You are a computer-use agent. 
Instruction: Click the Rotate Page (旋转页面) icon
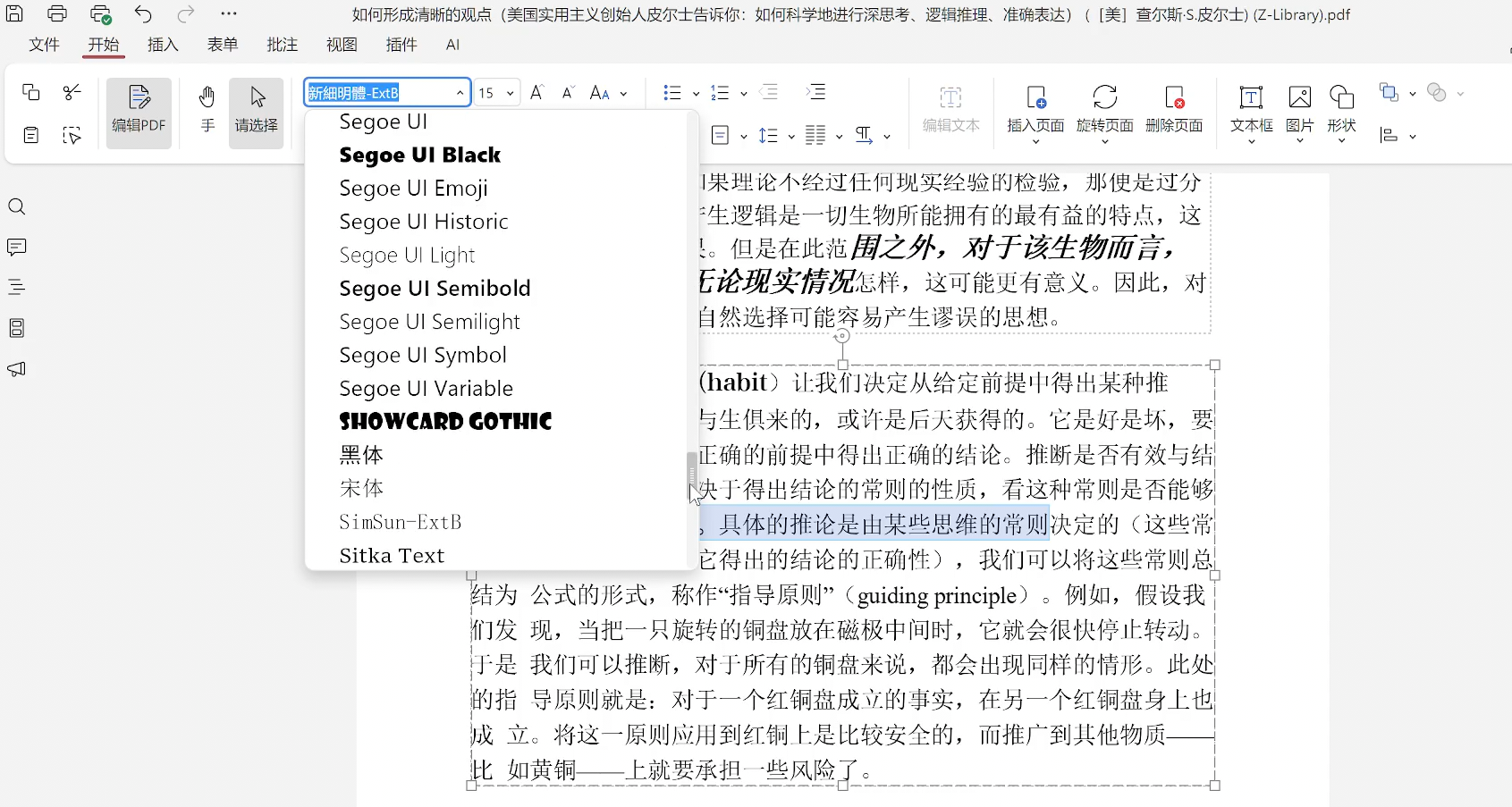coord(1104,97)
